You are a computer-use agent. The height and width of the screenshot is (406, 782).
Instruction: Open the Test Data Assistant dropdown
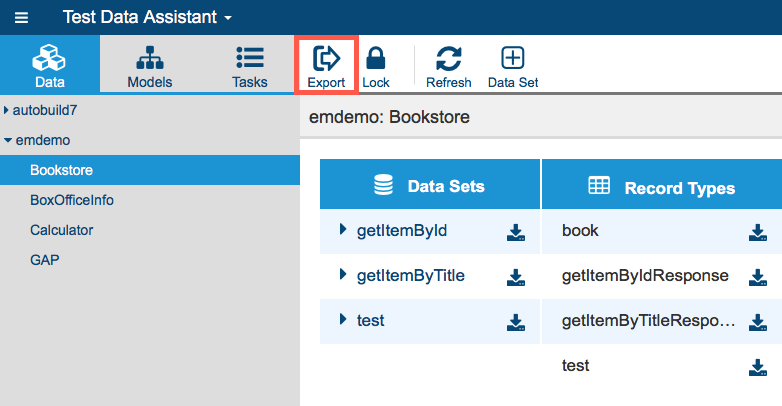[x=147, y=17]
